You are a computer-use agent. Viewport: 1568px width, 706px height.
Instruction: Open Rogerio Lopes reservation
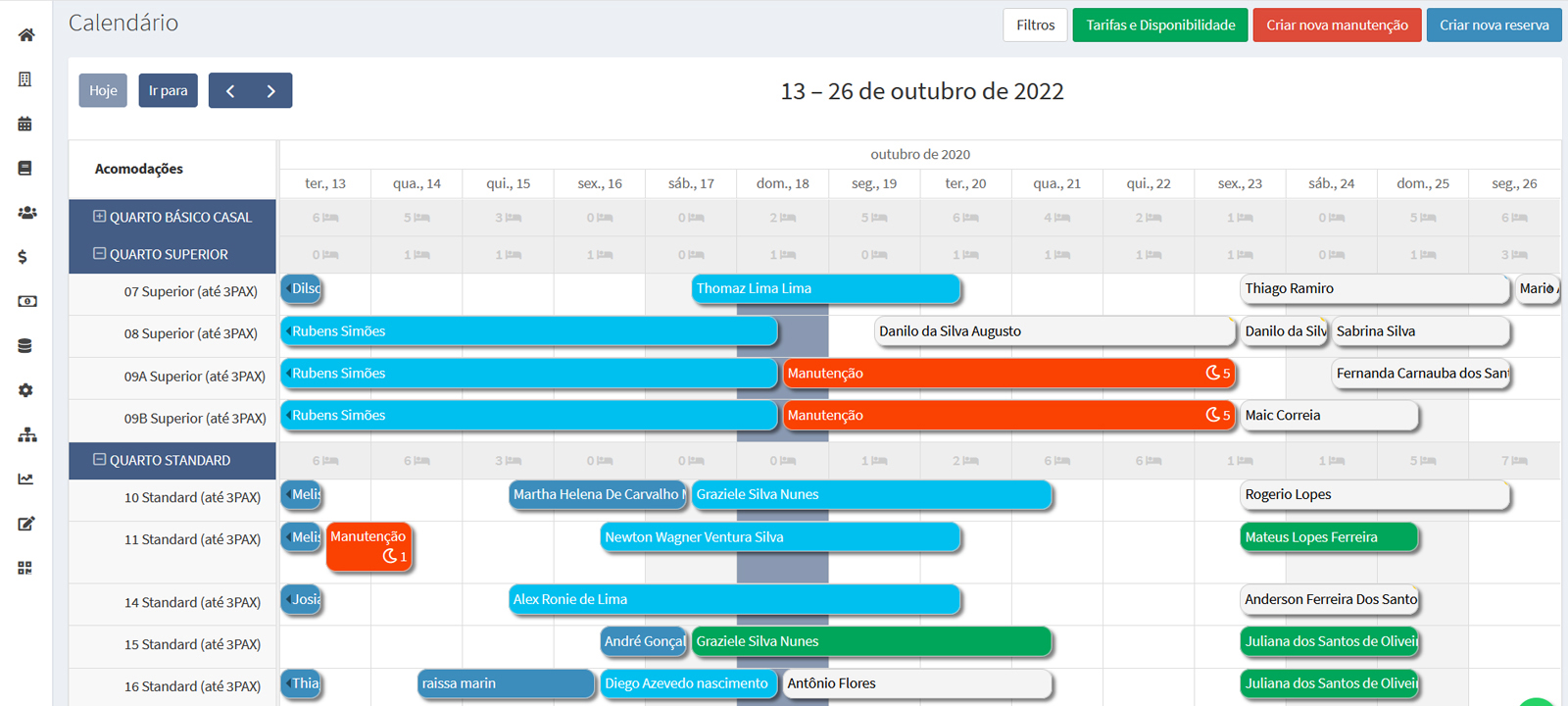(x=1375, y=495)
